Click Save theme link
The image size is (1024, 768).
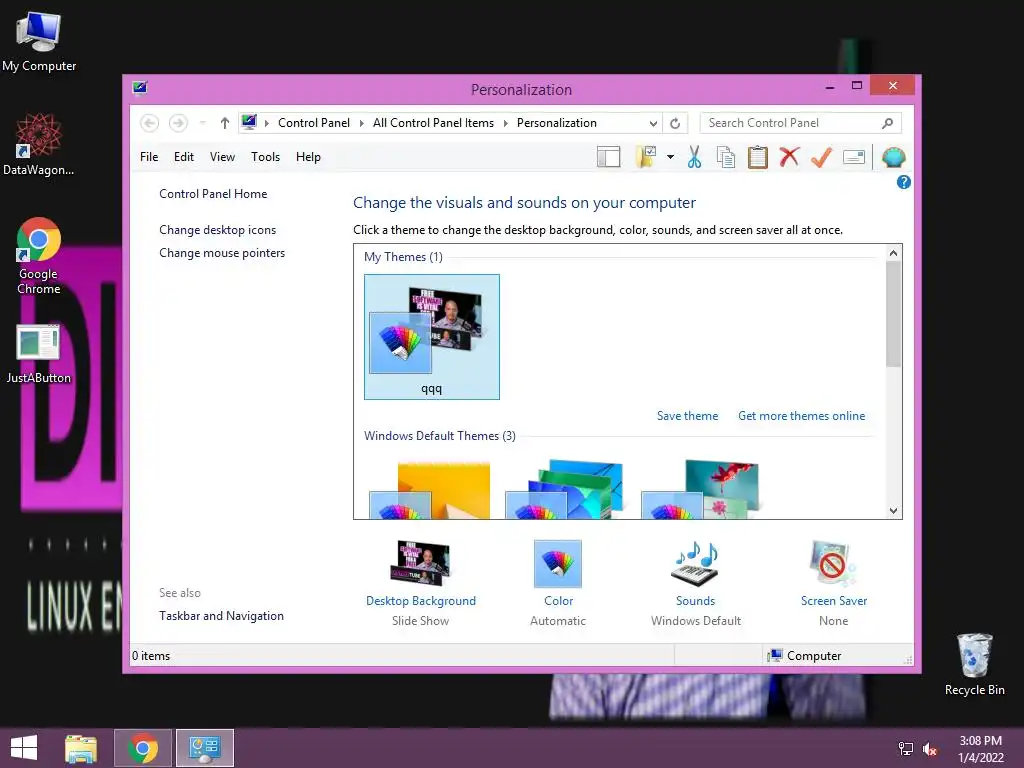(687, 416)
